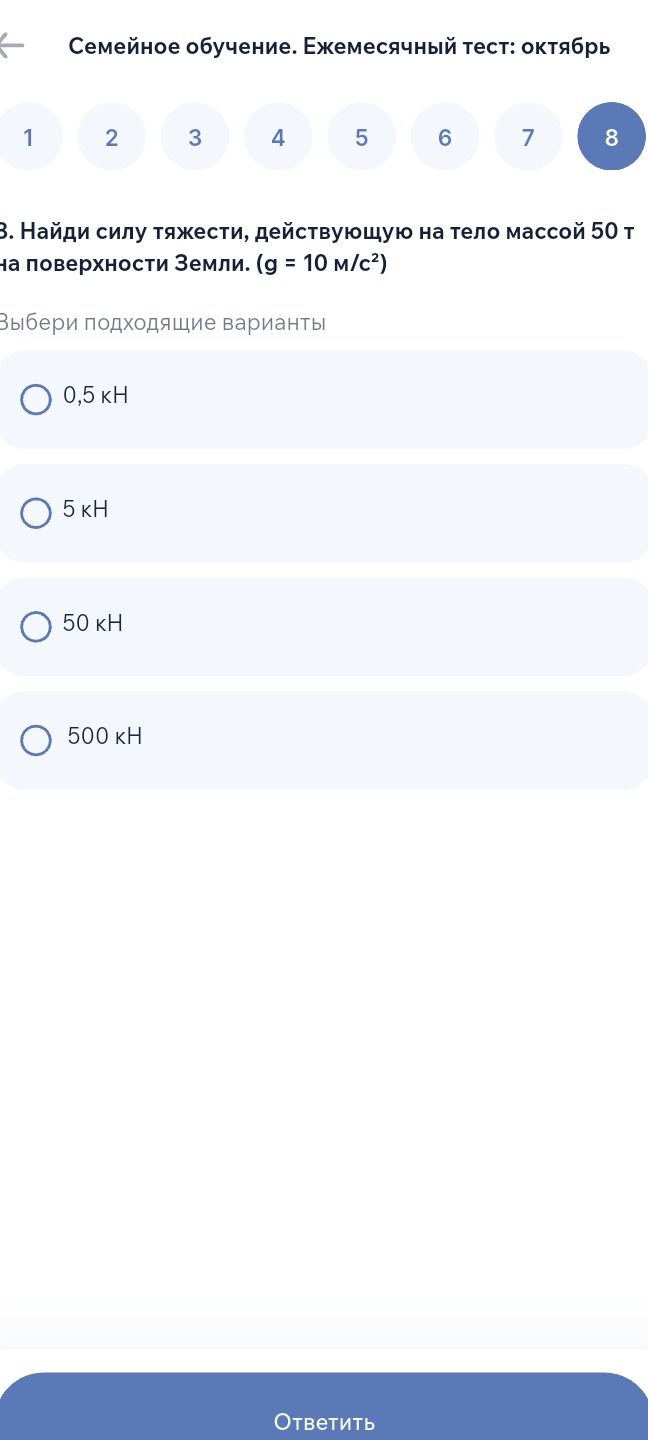Go to question 2 circle
648x1440 pixels.
click(x=111, y=137)
